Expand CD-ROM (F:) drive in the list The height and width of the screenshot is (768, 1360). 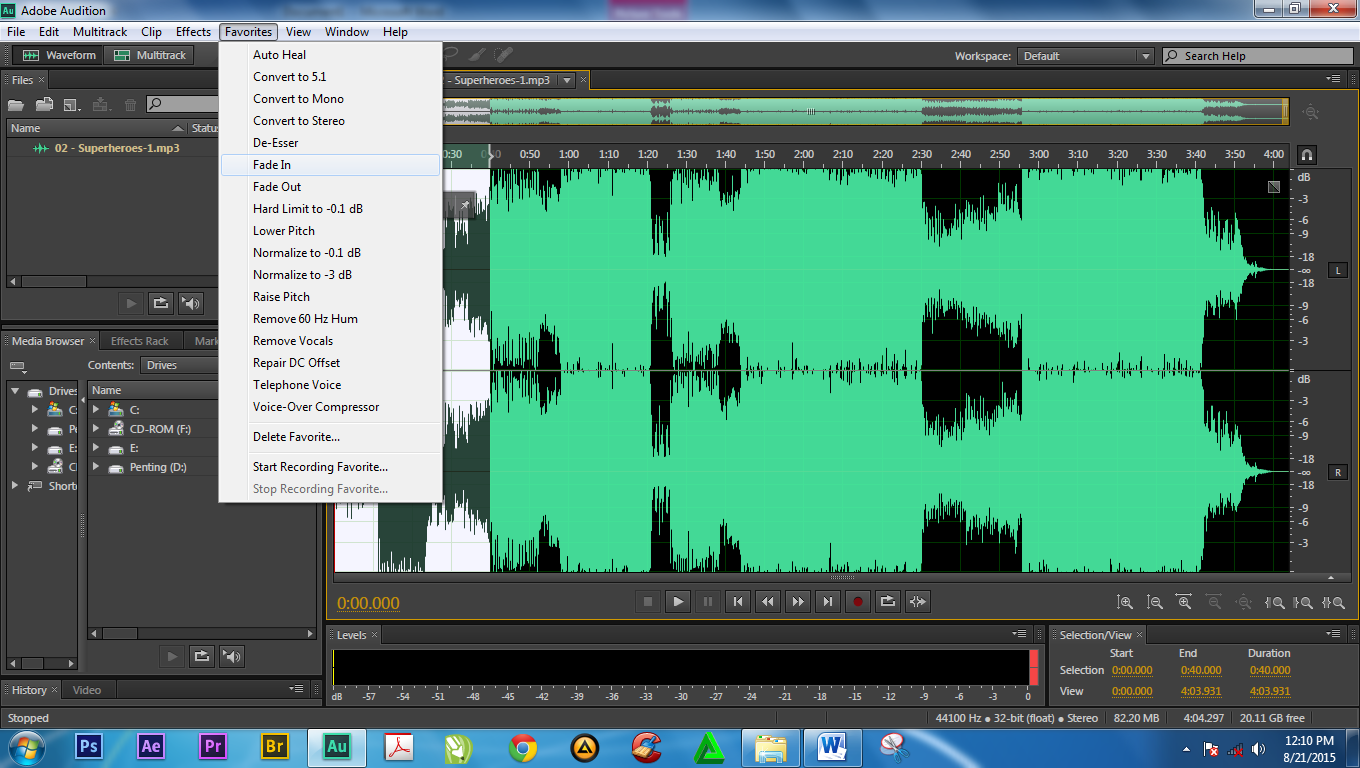96,429
